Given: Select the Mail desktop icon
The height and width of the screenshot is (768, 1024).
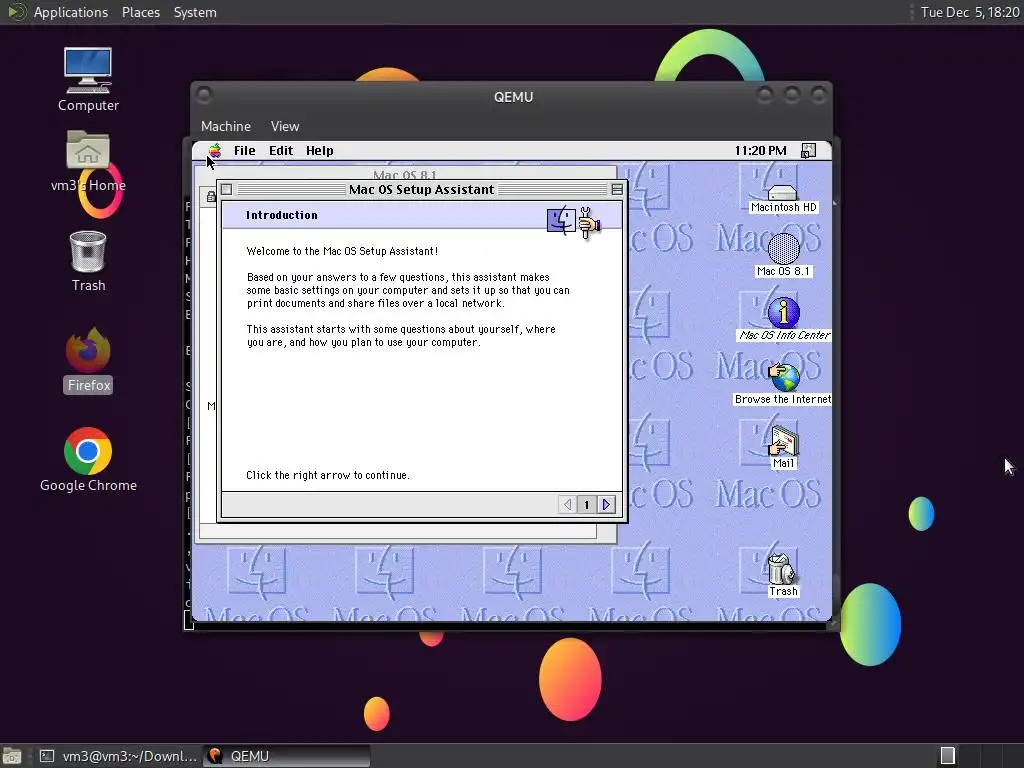Looking at the screenshot, I should [x=783, y=448].
